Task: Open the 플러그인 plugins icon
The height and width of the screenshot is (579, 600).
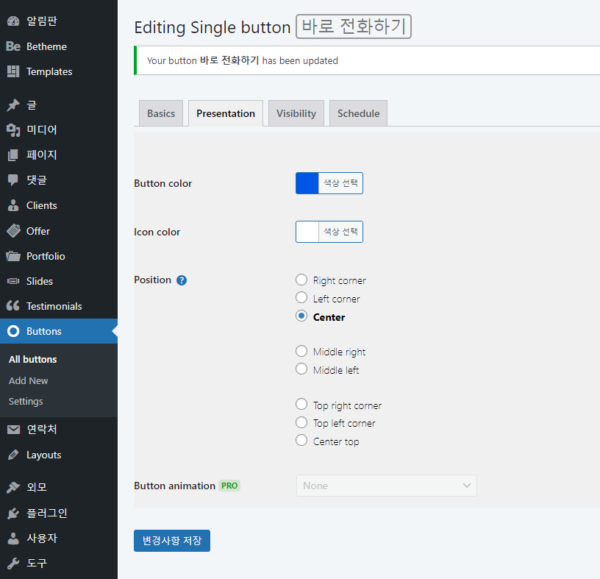Action: 13,513
